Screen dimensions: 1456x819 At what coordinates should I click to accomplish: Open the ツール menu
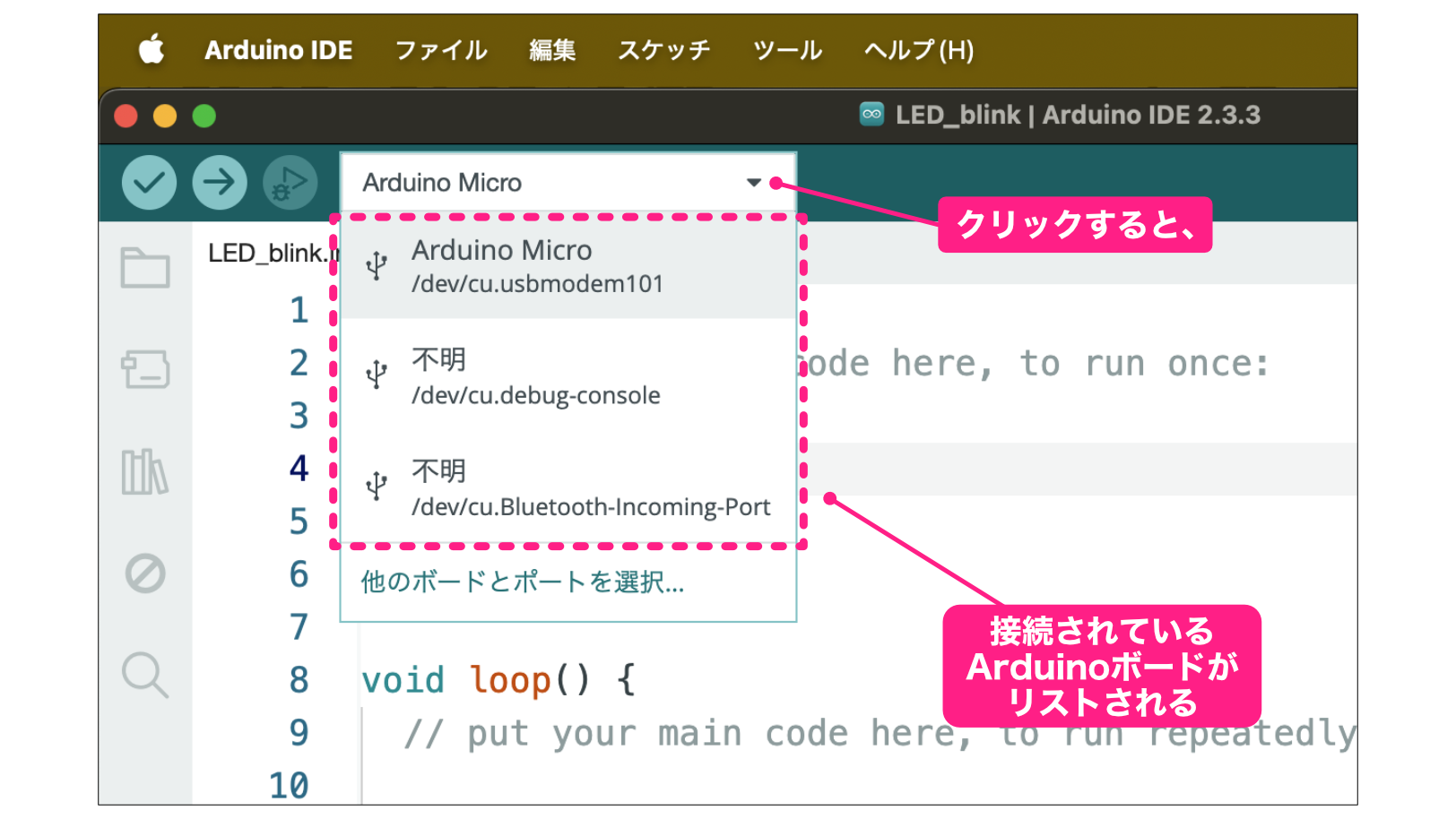coord(787,50)
